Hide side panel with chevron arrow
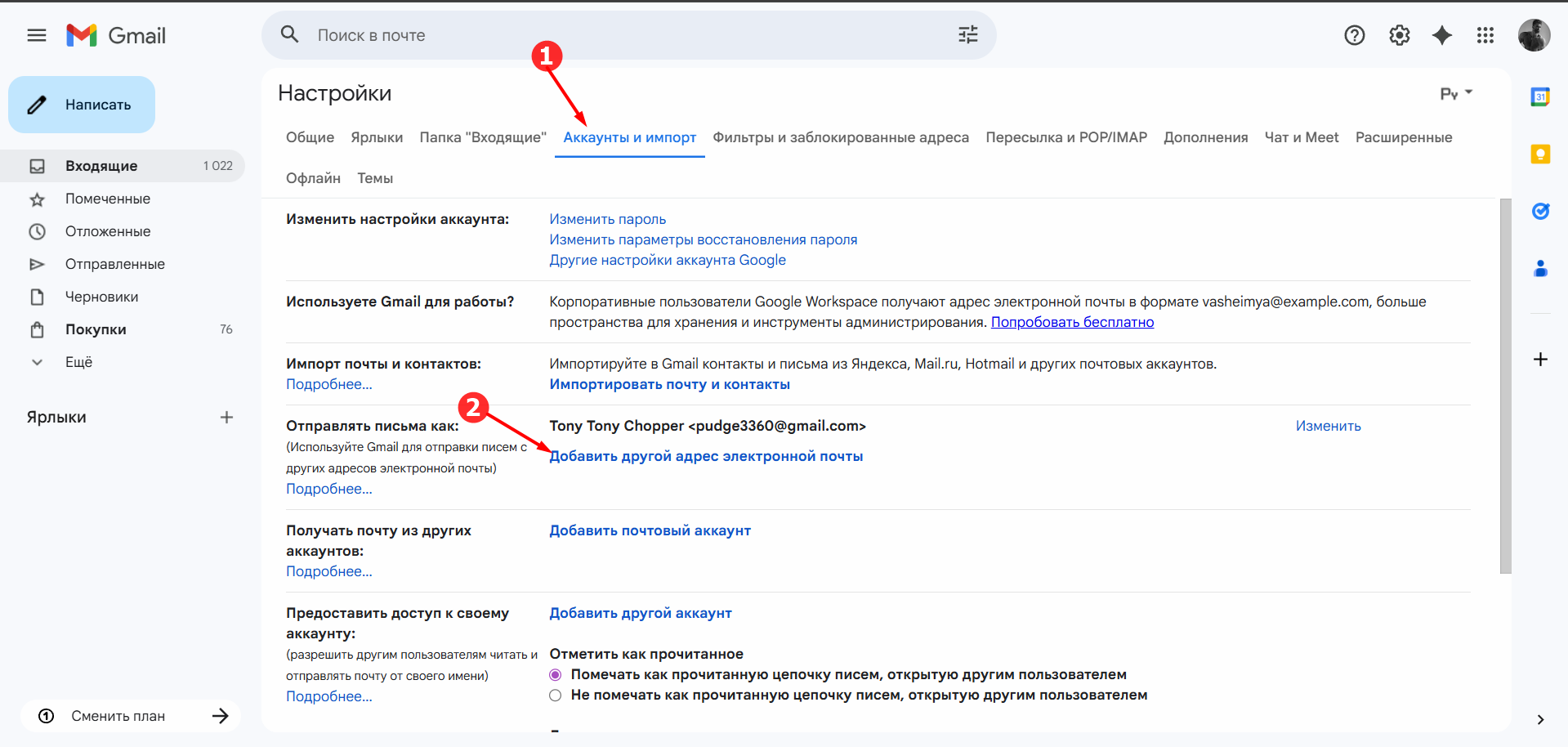Image resolution: width=1568 pixels, height=747 pixels. point(1540,720)
